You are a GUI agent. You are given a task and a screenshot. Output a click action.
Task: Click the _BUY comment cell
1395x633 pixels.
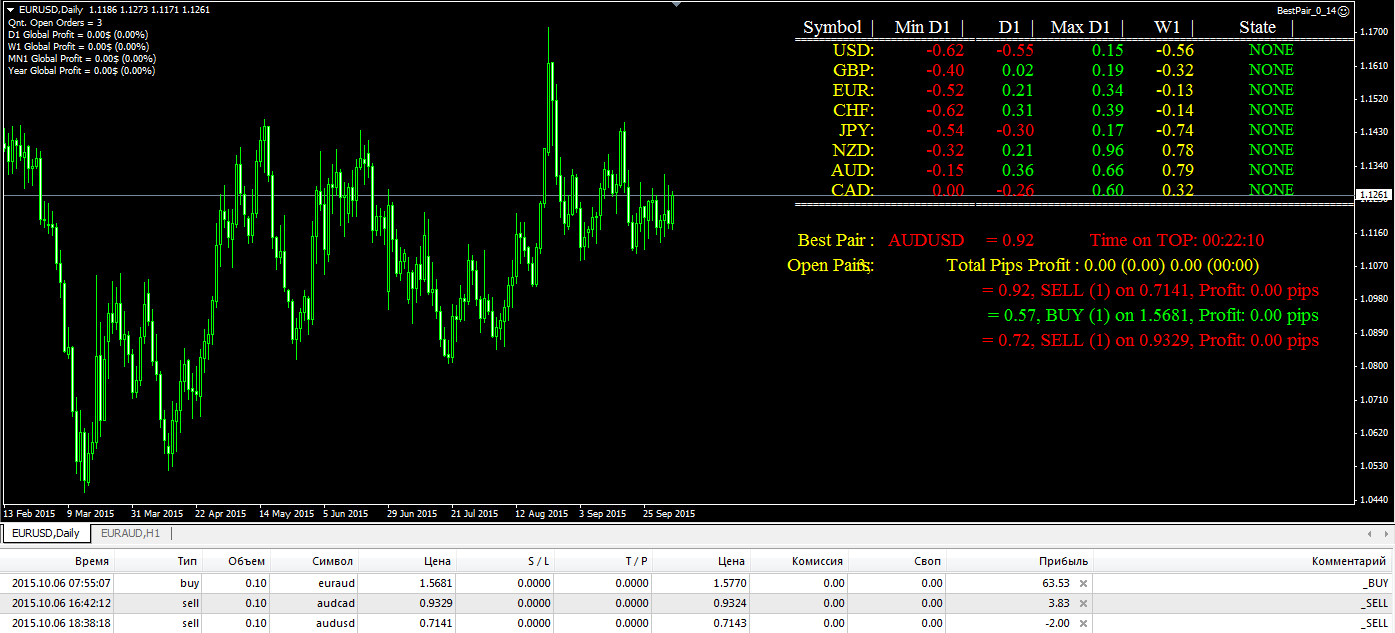pos(1376,583)
